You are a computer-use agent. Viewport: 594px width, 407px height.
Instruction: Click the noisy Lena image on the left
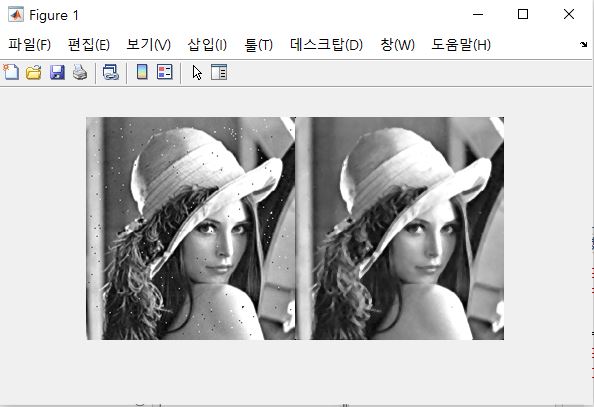191,228
